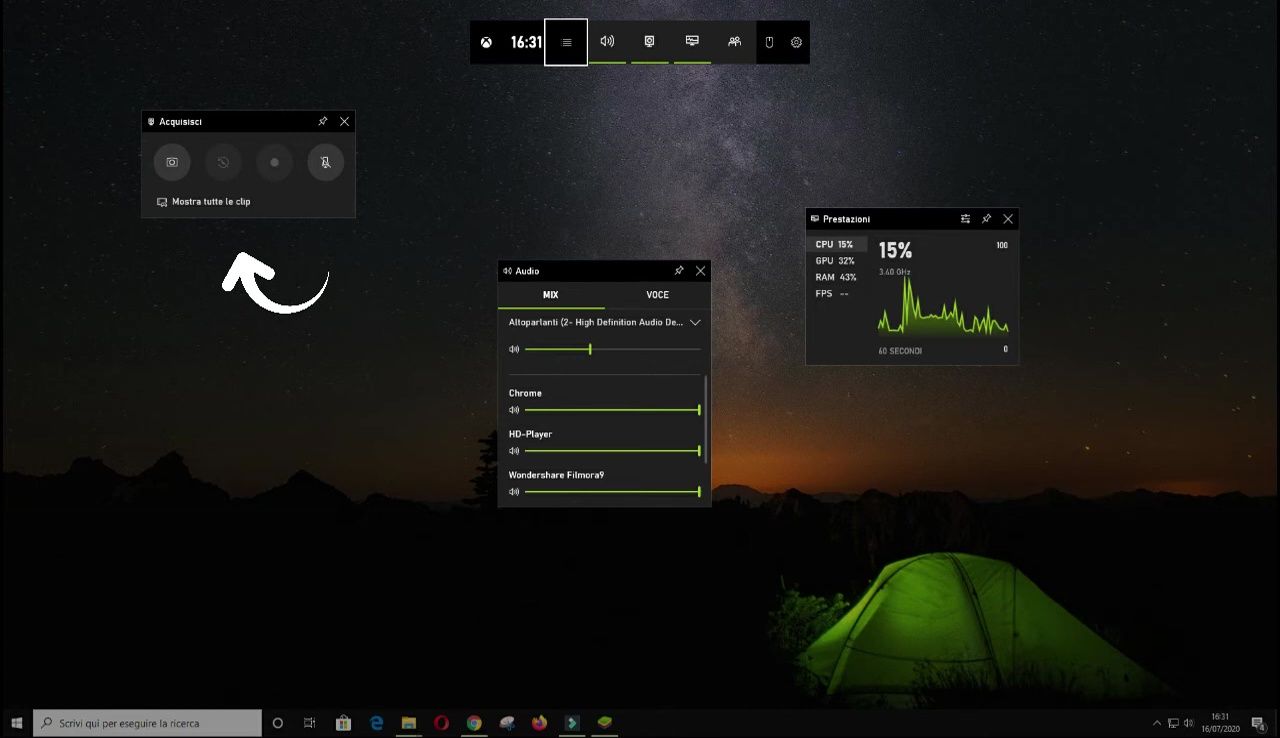1280x738 pixels.
Task: Open the Windows Start menu
Action: pos(16,723)
